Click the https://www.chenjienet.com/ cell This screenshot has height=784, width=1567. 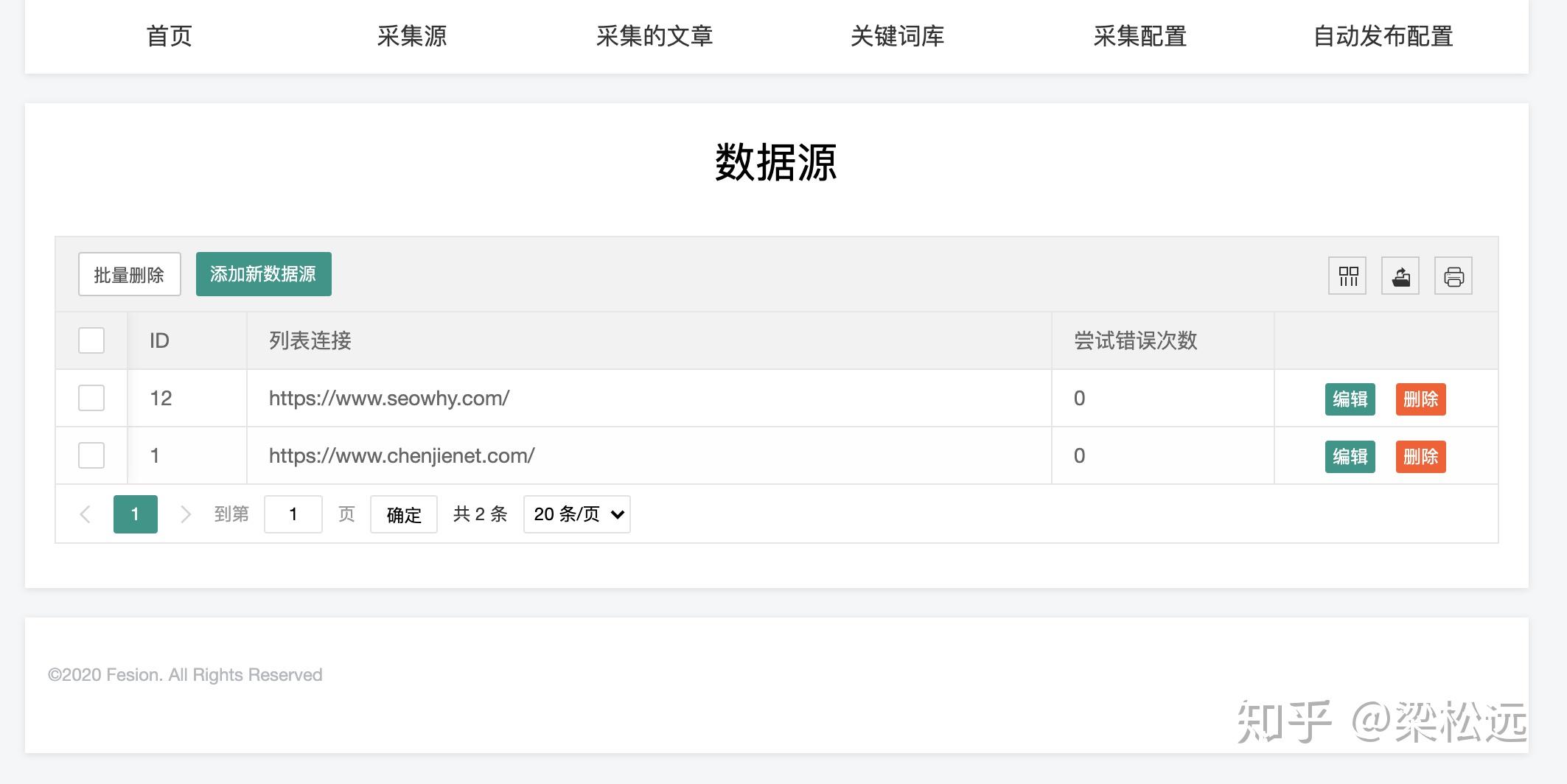click(649, 455)
